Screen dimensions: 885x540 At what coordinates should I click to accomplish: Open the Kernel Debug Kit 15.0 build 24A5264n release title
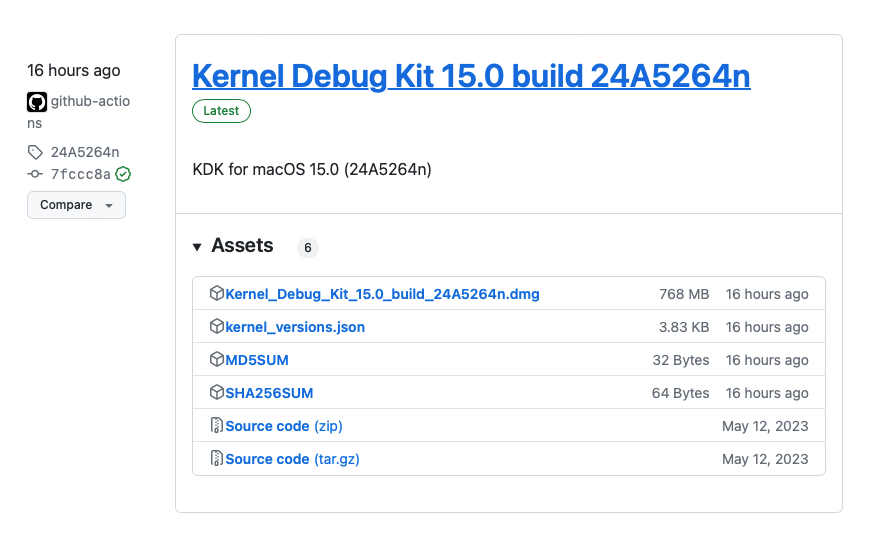[471, 76]
